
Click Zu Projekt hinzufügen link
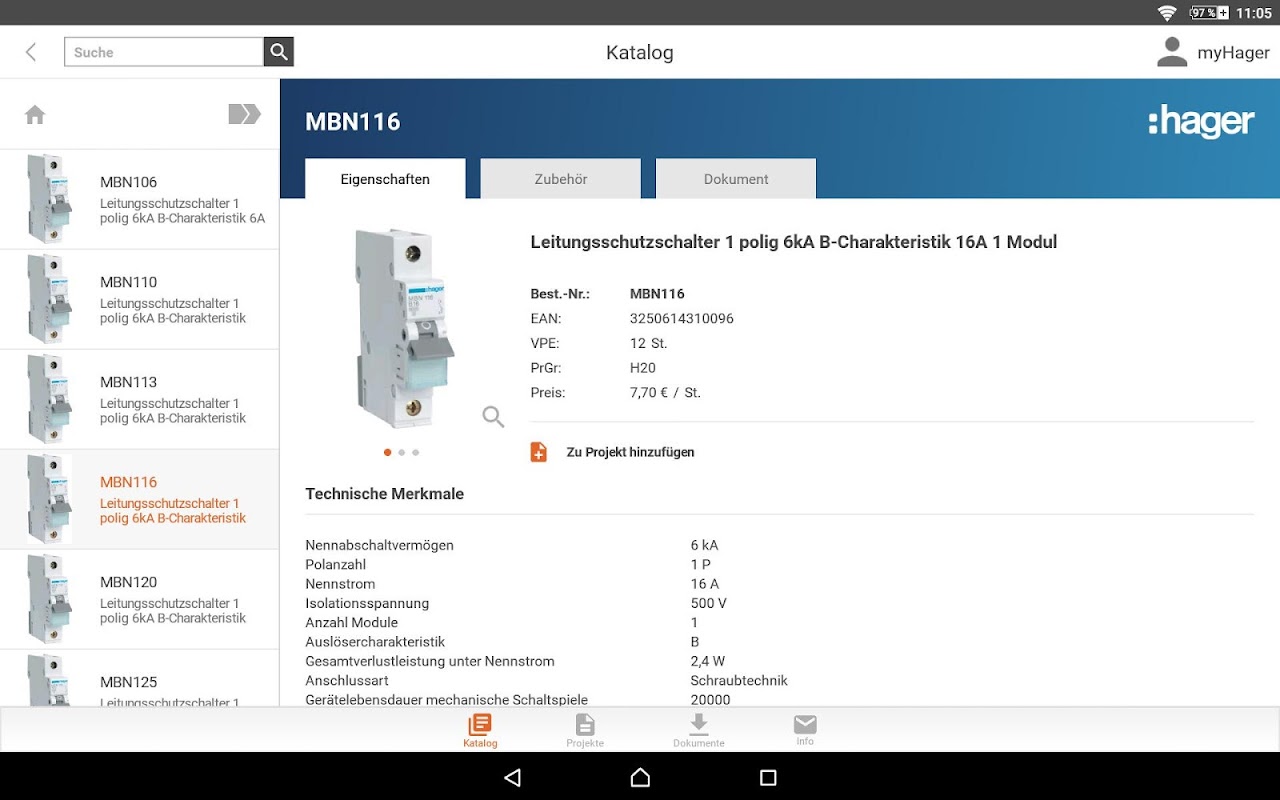coord(630,452)
